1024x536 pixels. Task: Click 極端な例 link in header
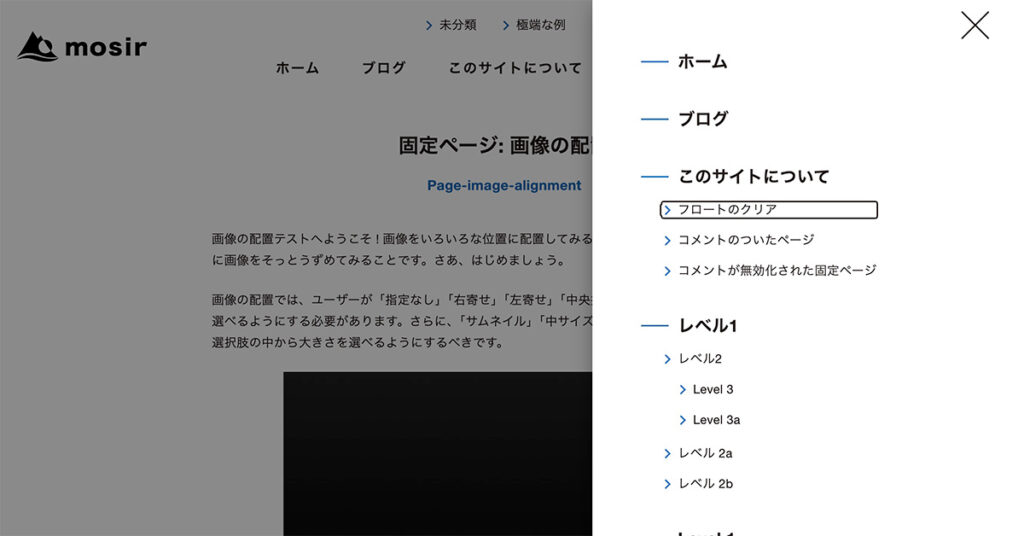pyautogui.click(x=540, y=25)
